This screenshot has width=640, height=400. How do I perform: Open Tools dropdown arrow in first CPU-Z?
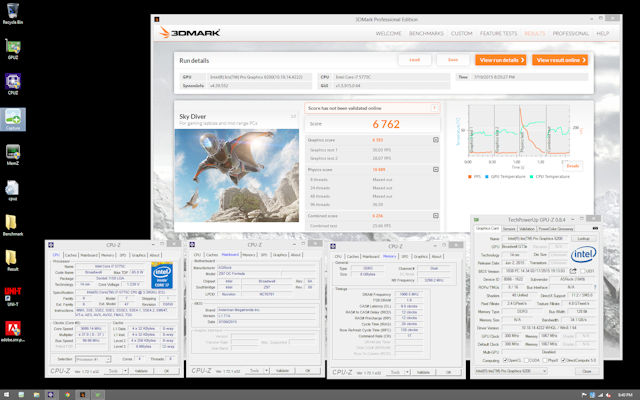[x=126, y=371]
